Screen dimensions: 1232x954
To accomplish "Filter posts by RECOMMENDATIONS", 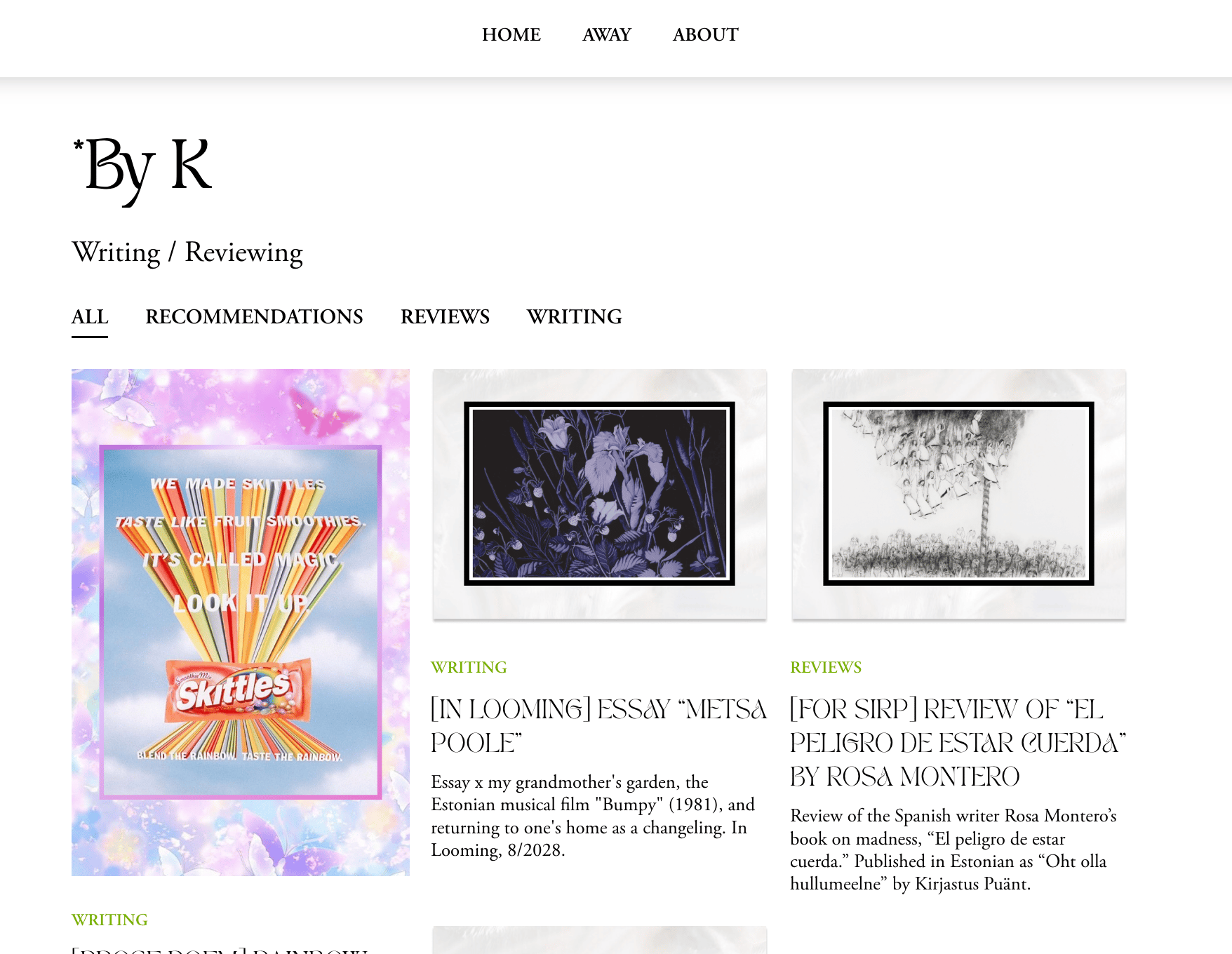I will coord(254,317).
